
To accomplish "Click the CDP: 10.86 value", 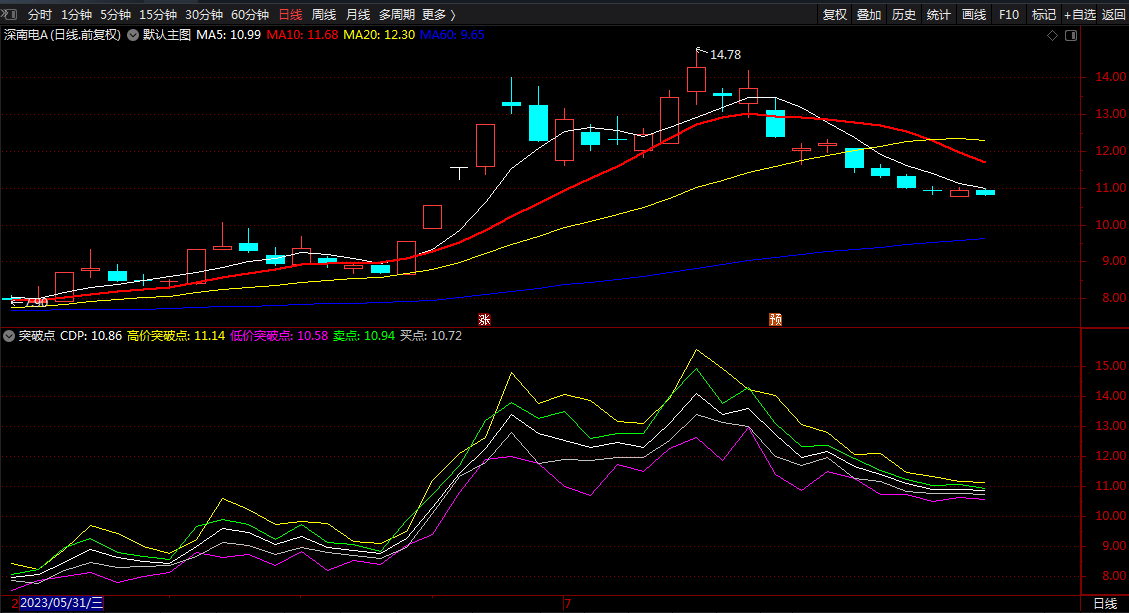I will click(91, 336).
